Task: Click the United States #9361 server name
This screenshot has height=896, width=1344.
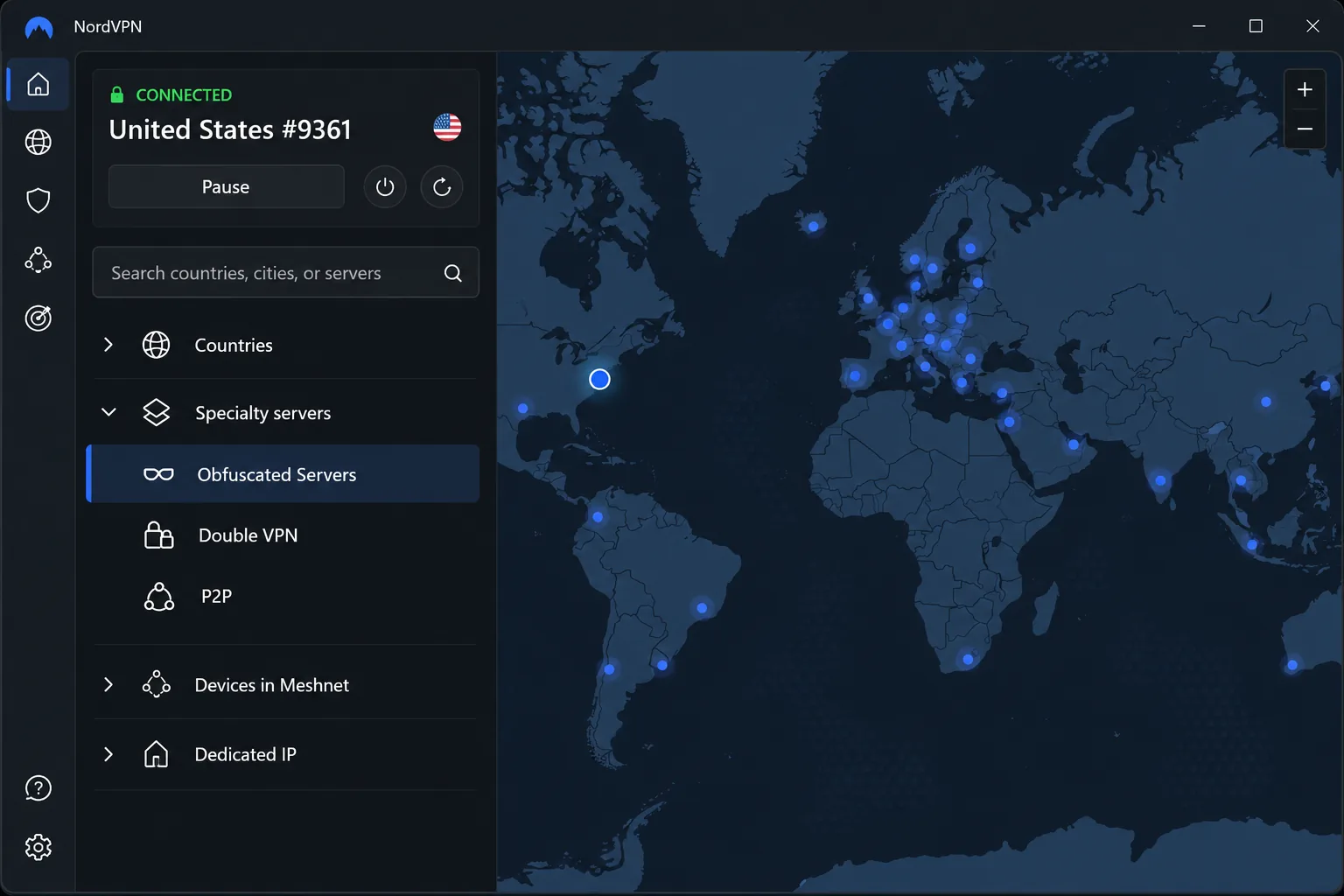Action: click(x=230, y=129)
